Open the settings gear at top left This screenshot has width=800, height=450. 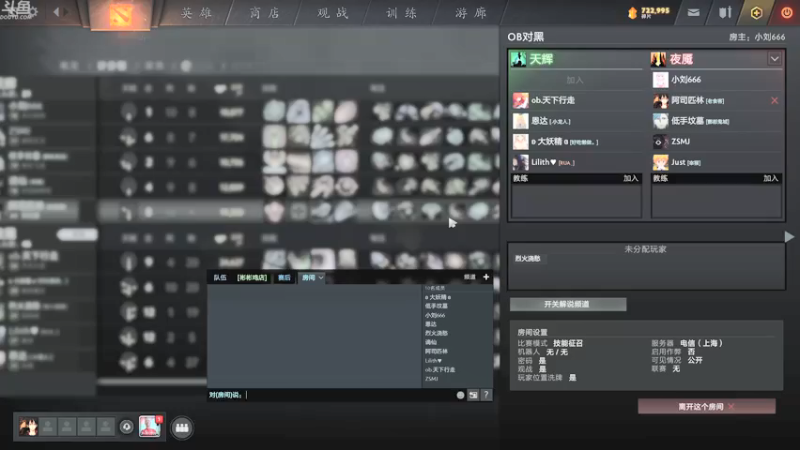click(34, 11)
